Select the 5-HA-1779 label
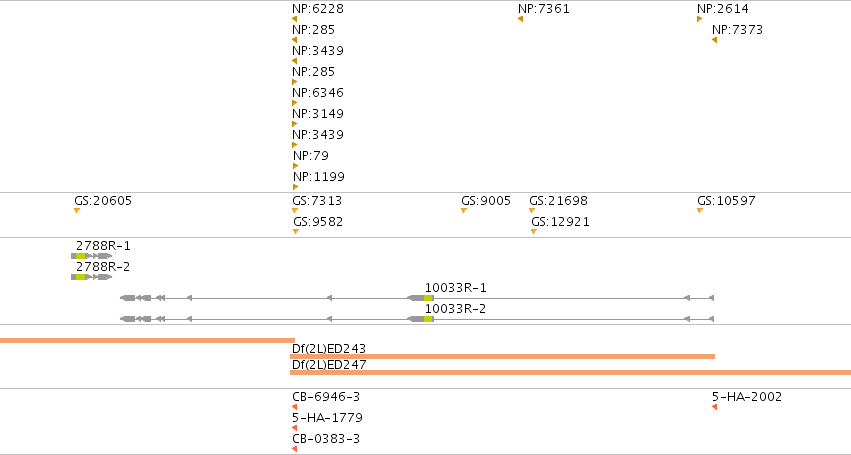 point(327,418)
